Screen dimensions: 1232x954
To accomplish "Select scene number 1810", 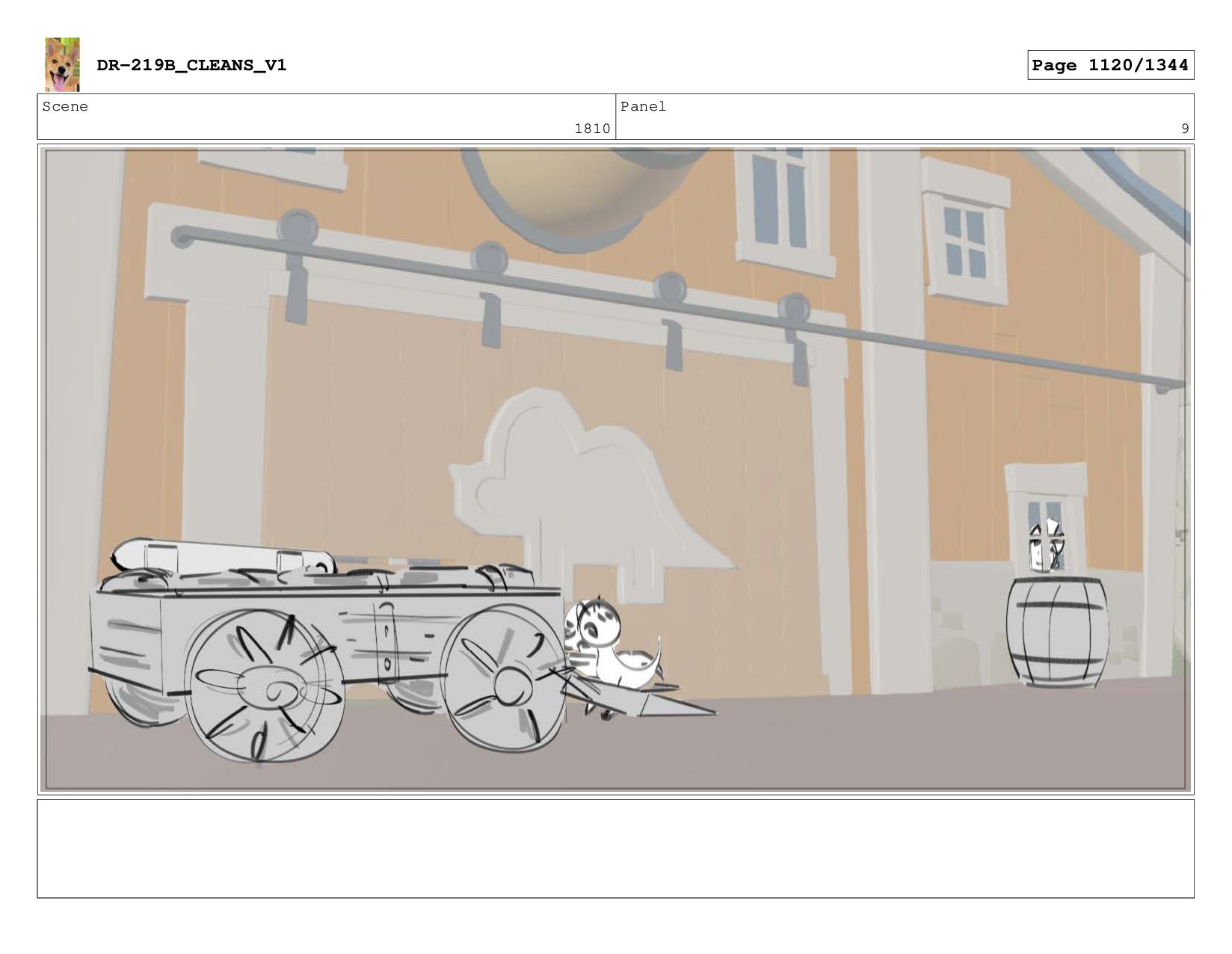I will pyautogui.click(x=592, y=129).
